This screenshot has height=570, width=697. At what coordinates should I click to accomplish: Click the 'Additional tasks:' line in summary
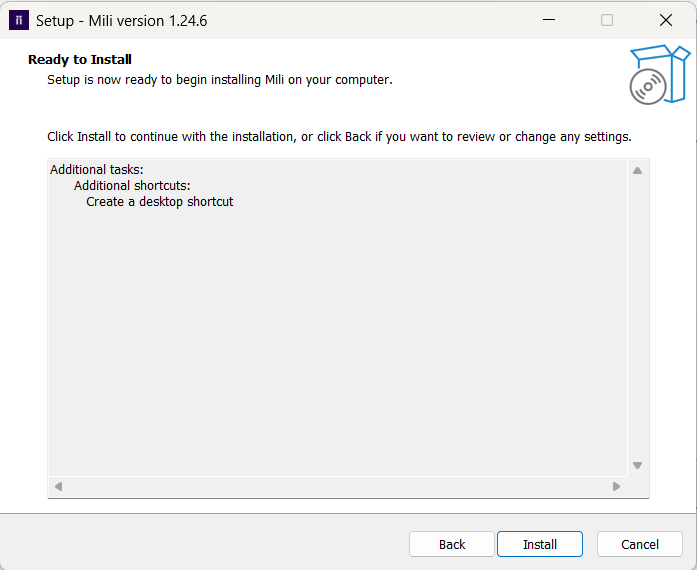pos(97,170)
